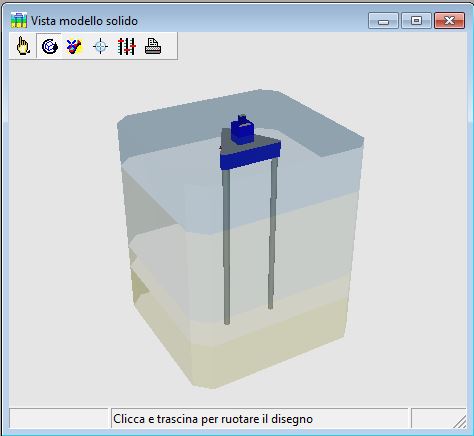This screenshot has height=436, width=474.
Task: Select the right gray pile
Action: pyautogui.click(x=273, y=233)
